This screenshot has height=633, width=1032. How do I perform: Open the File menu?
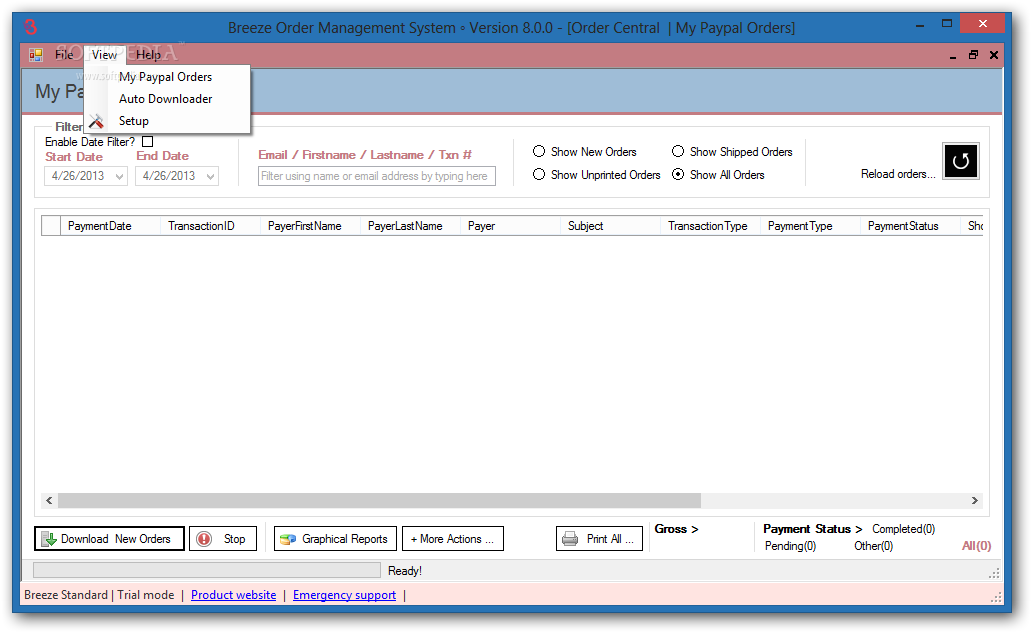[x=64, y=55]
